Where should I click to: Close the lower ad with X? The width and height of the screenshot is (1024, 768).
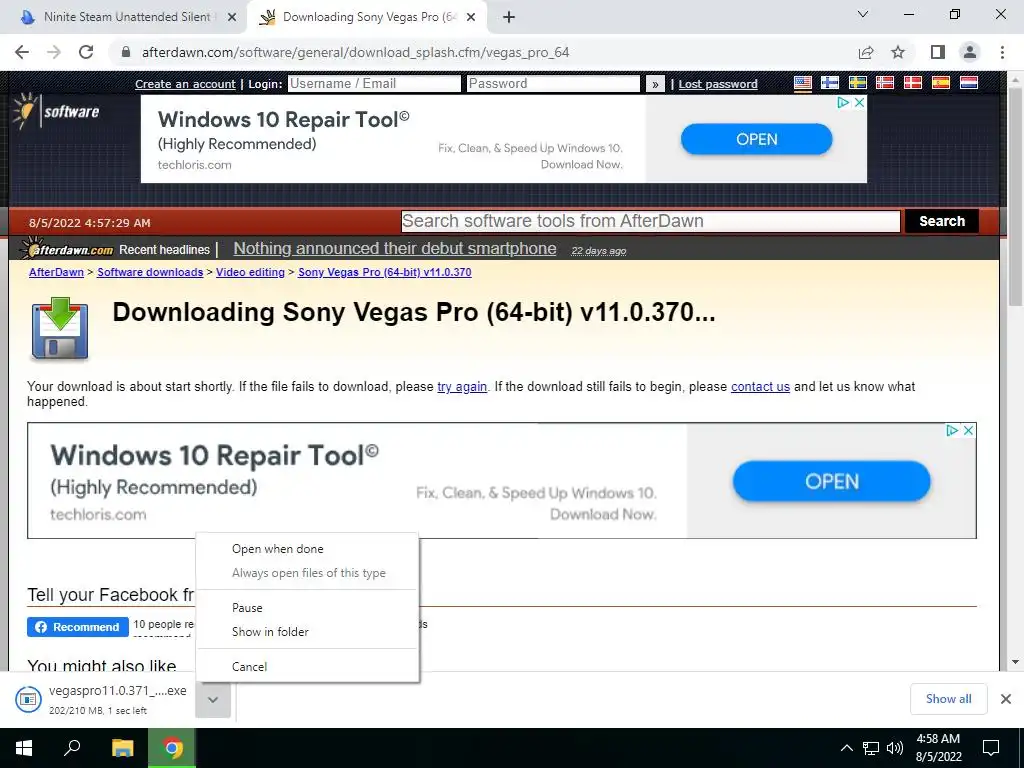click(968, 430)
